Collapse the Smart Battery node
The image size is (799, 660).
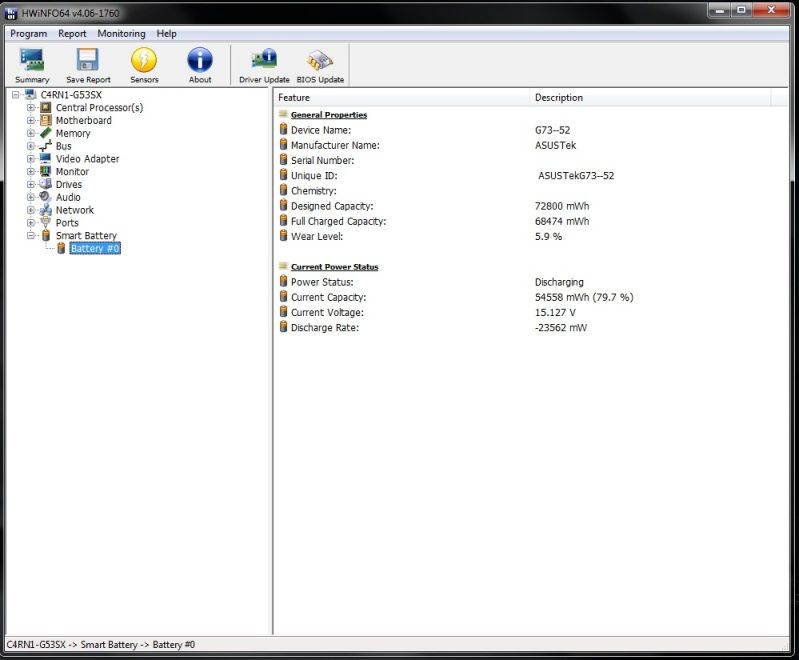click(31, 235)
